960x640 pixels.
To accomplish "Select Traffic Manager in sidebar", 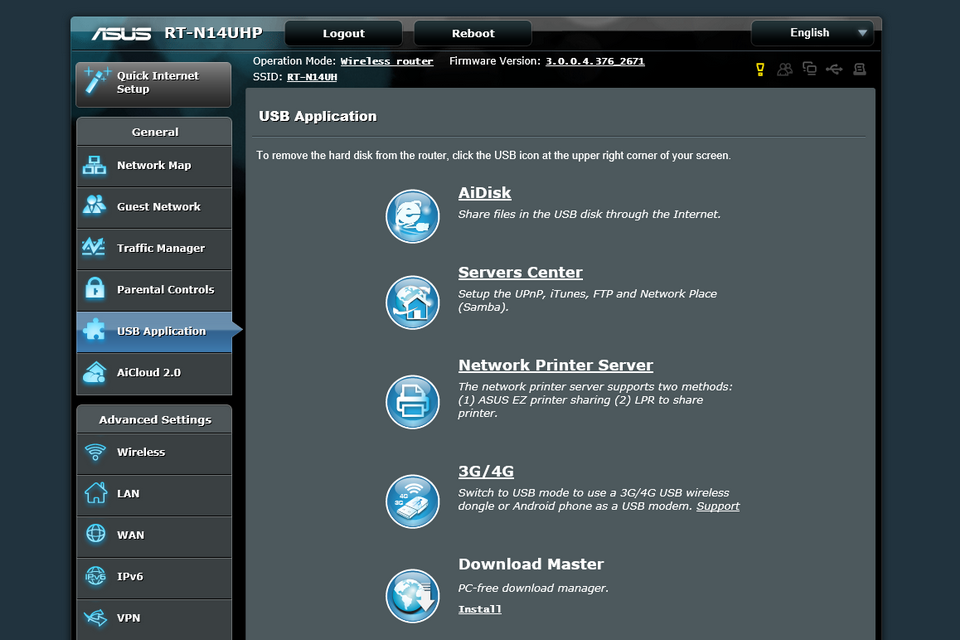I will tap(154, 249).
